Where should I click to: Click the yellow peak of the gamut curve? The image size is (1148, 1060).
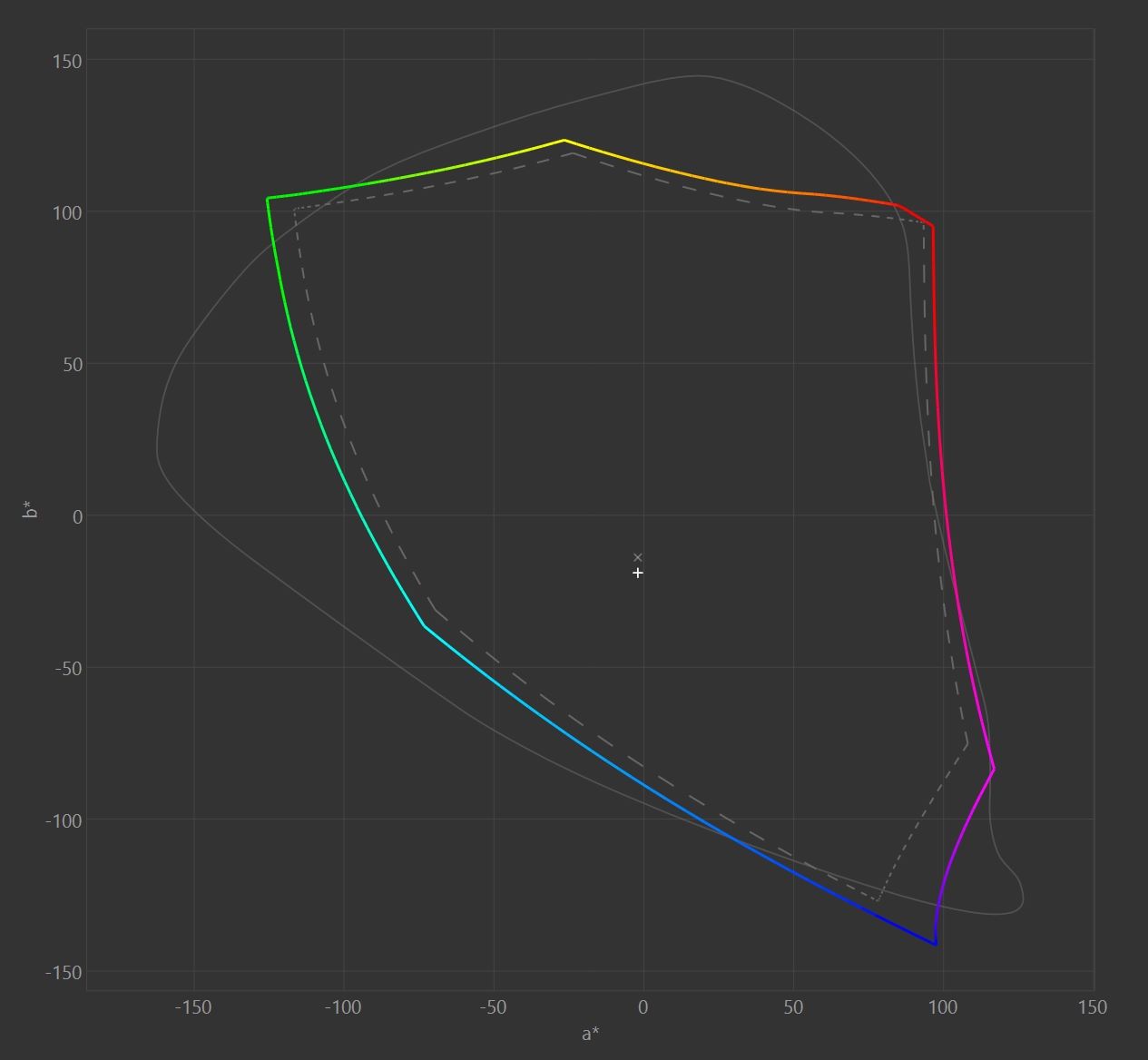pyautogui.click(x=564, y=140)
